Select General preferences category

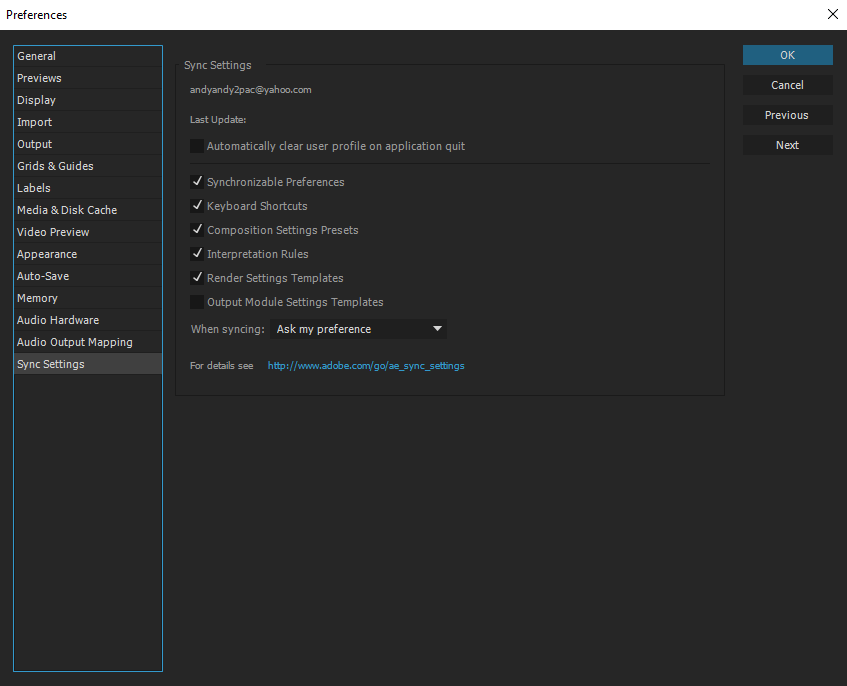[x=37, y=56]
